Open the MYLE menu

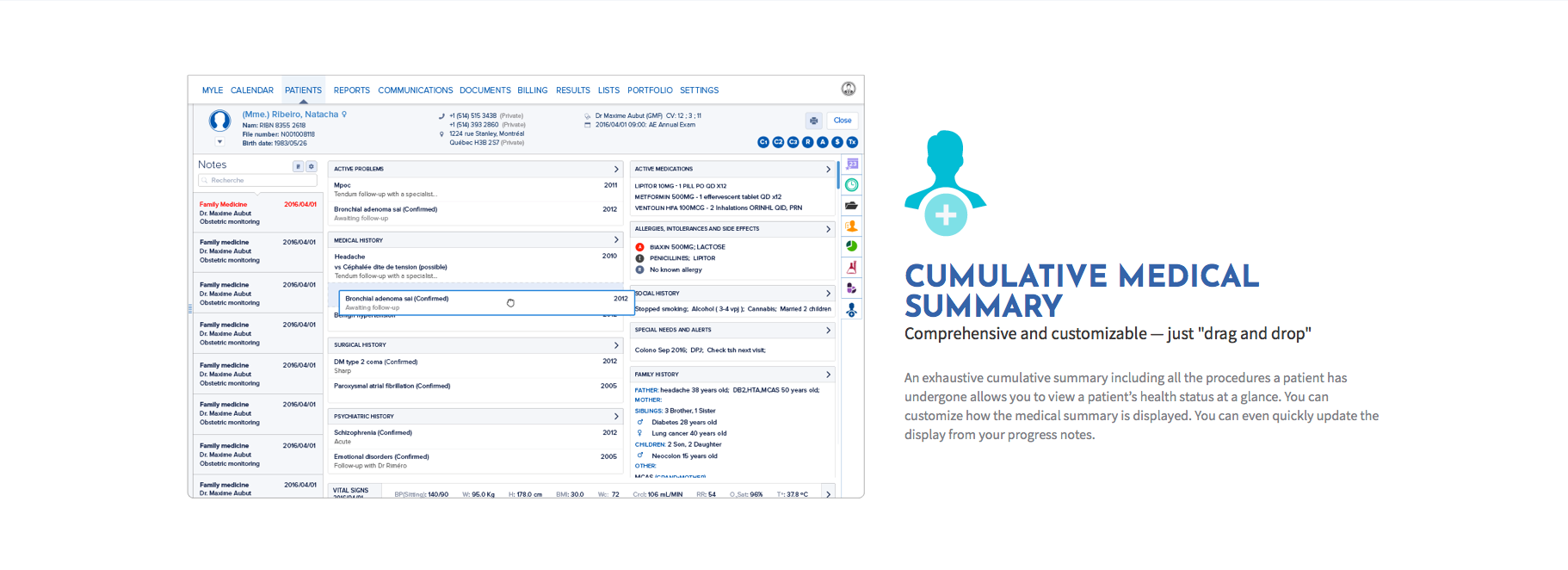tap(213, 90)
